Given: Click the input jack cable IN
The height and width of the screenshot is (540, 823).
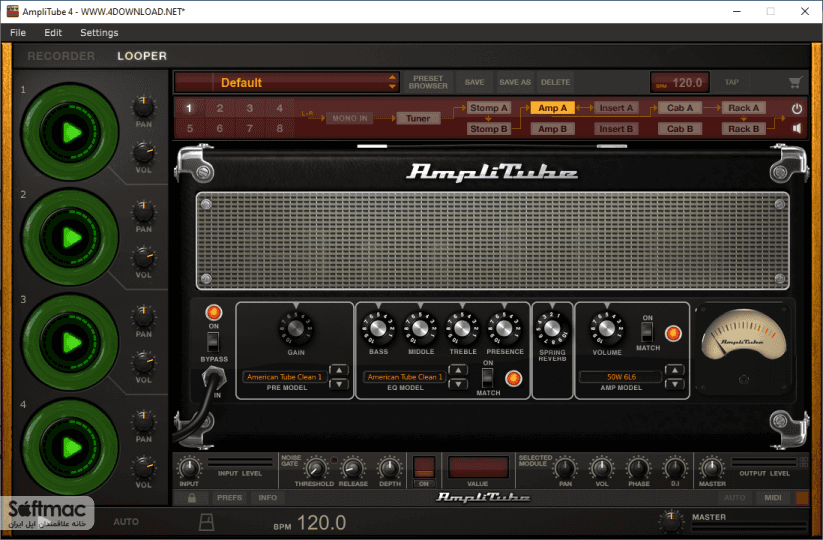Looking at the screenshot, I should pyautogui.click(x=214, y=379).
